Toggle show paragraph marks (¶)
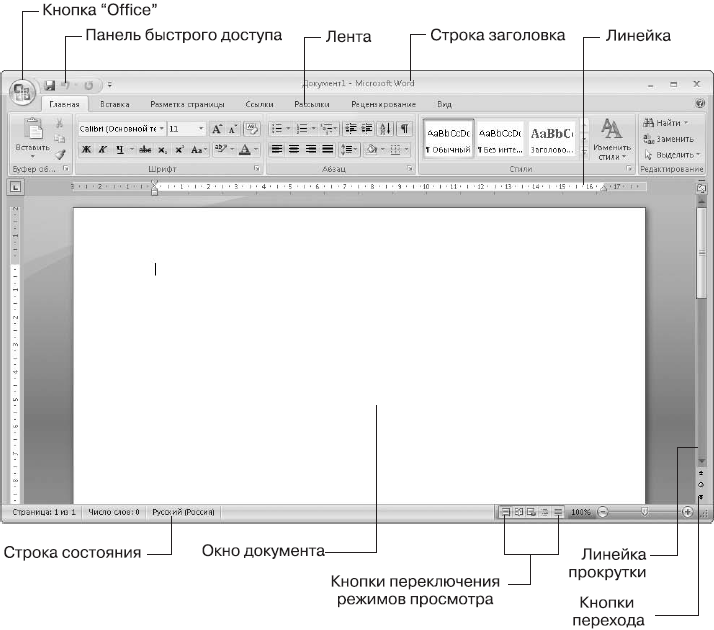Image resolution: width=714 pixels, height=630 pixels. tap(404, 129)
